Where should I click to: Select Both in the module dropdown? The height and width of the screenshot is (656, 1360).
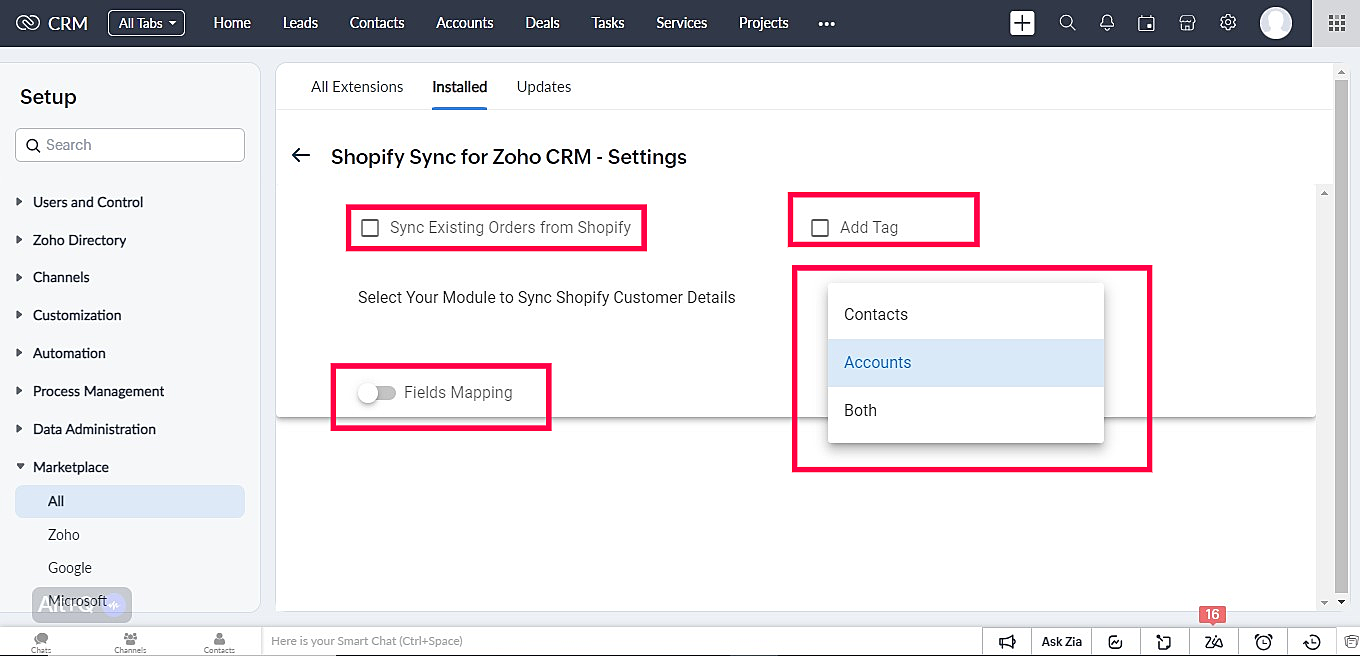966,410
